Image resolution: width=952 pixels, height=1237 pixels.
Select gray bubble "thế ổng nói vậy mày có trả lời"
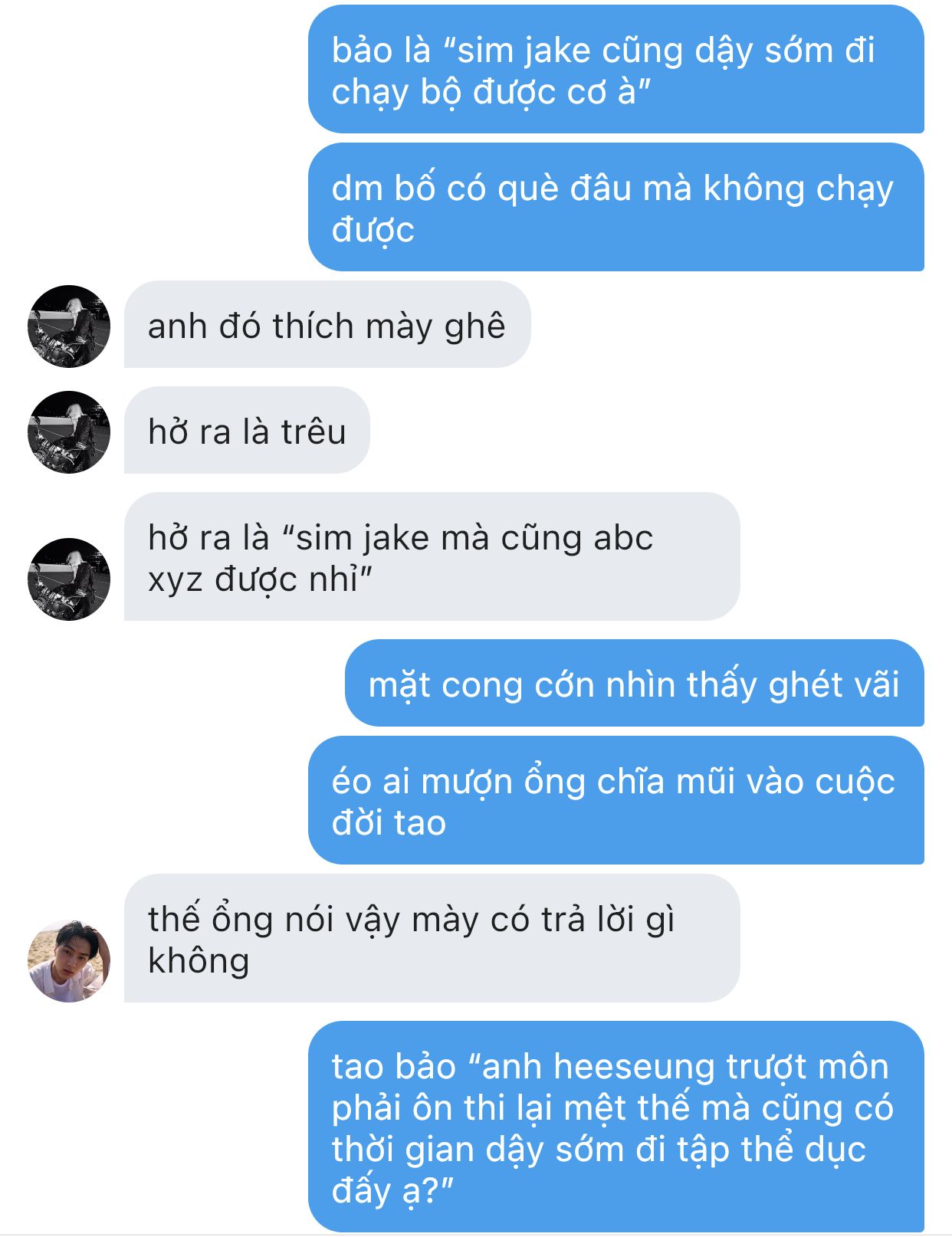[x=432, y=939]
